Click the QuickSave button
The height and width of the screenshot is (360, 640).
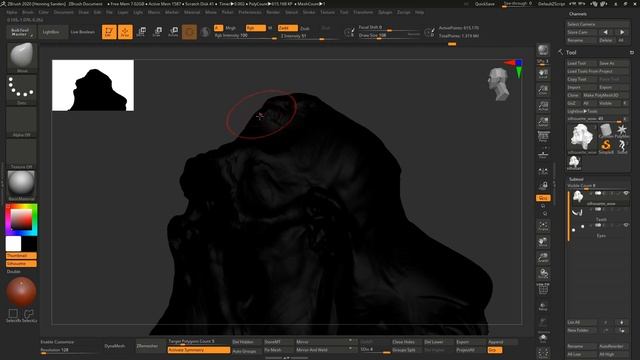tap(484, 4)
